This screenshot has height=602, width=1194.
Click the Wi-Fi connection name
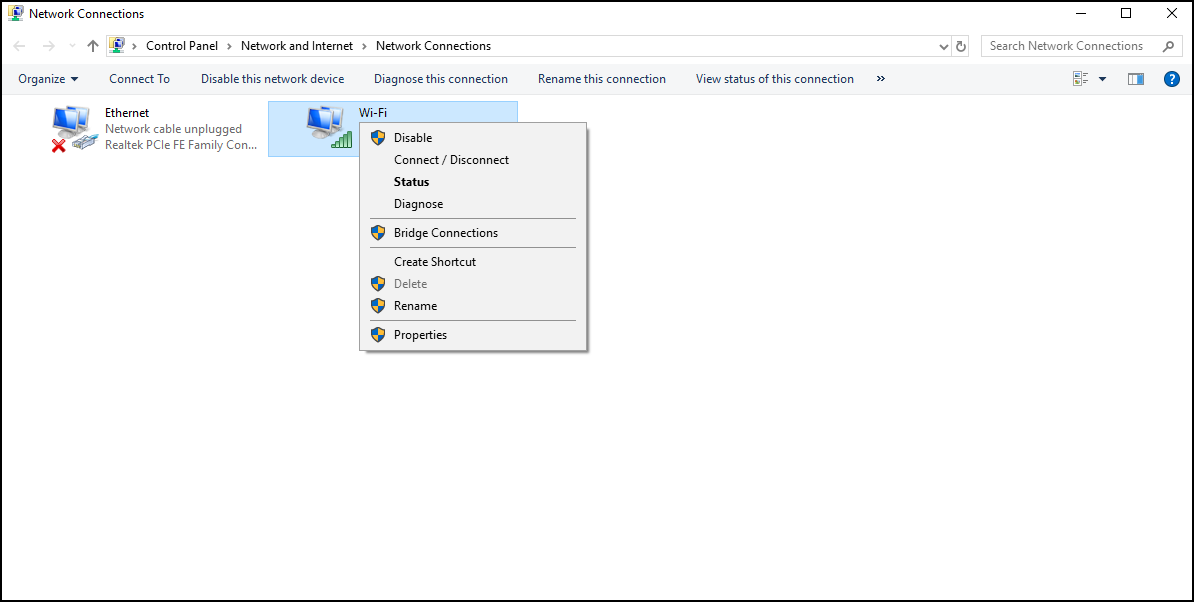coord(373,113)
